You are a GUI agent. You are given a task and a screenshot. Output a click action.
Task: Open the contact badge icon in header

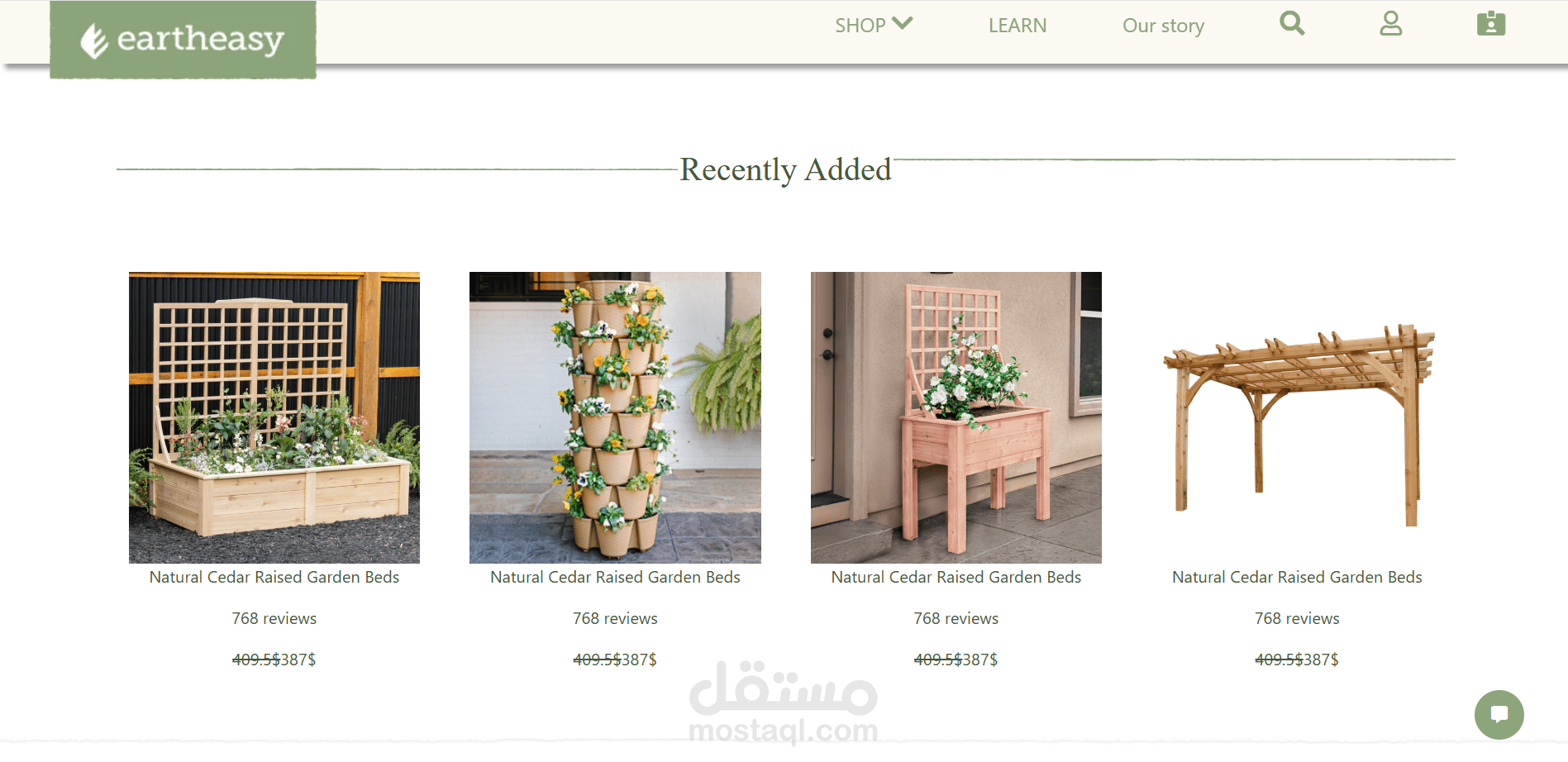tap(1491, 23)
